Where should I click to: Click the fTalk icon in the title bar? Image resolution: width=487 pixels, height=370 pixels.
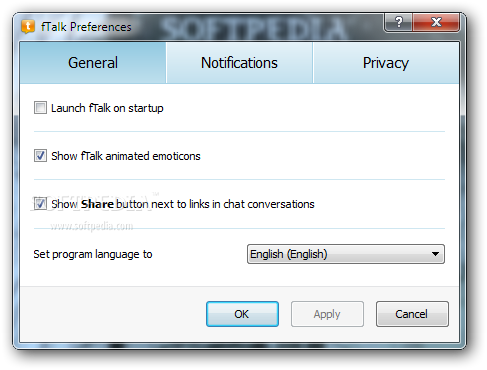[x=28, y=27]
